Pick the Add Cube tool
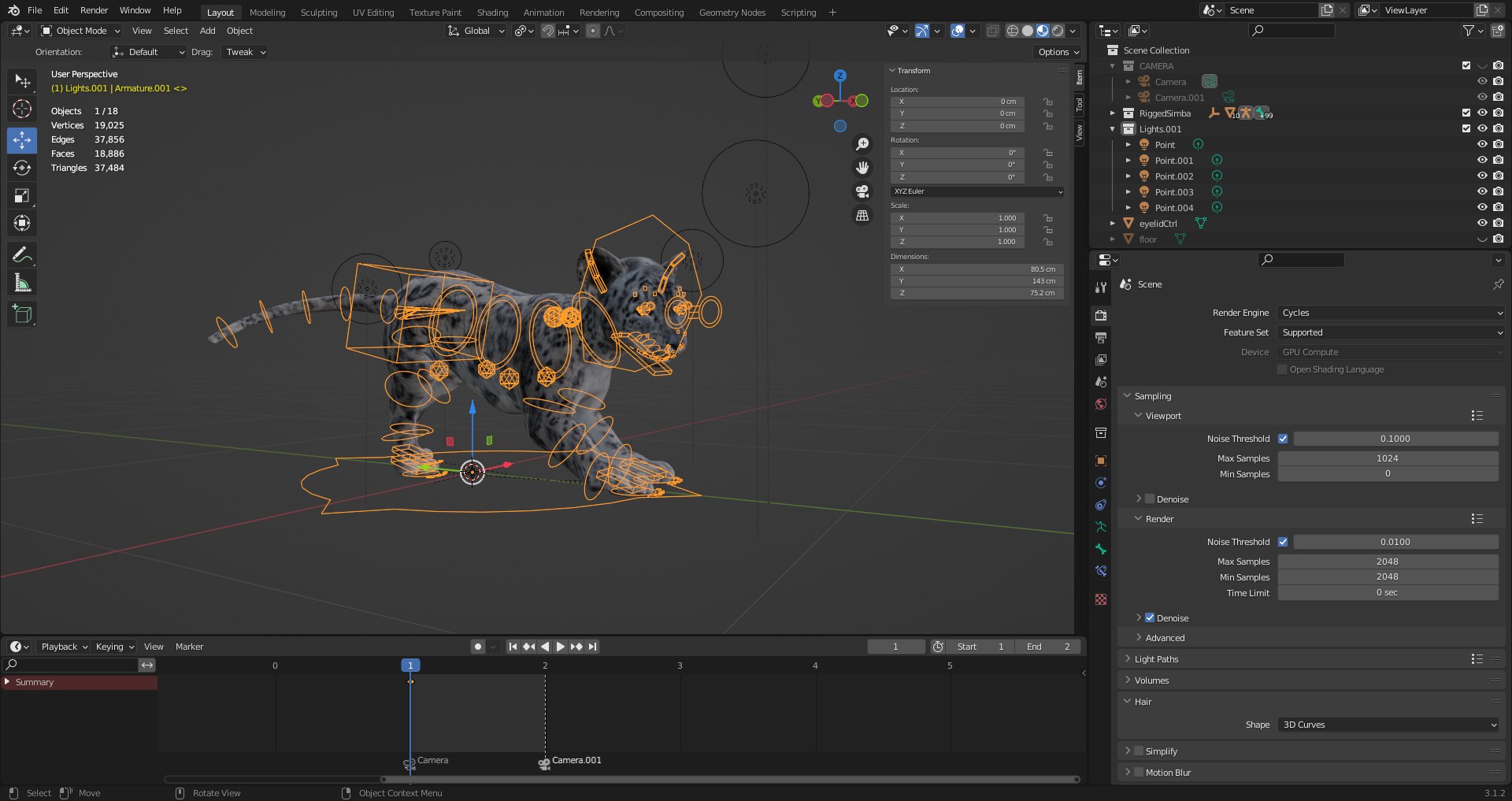 [22, 313]
